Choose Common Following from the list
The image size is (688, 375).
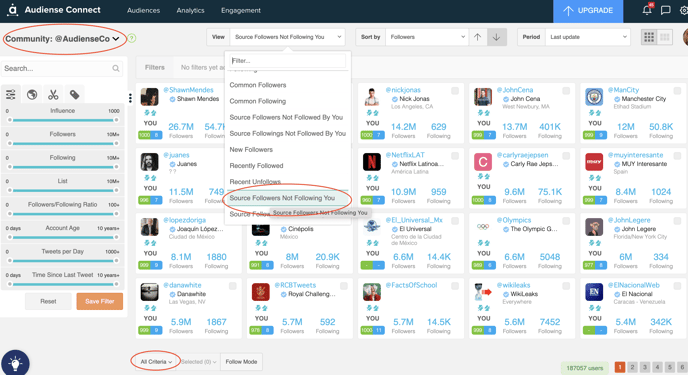tap(258, 101)
